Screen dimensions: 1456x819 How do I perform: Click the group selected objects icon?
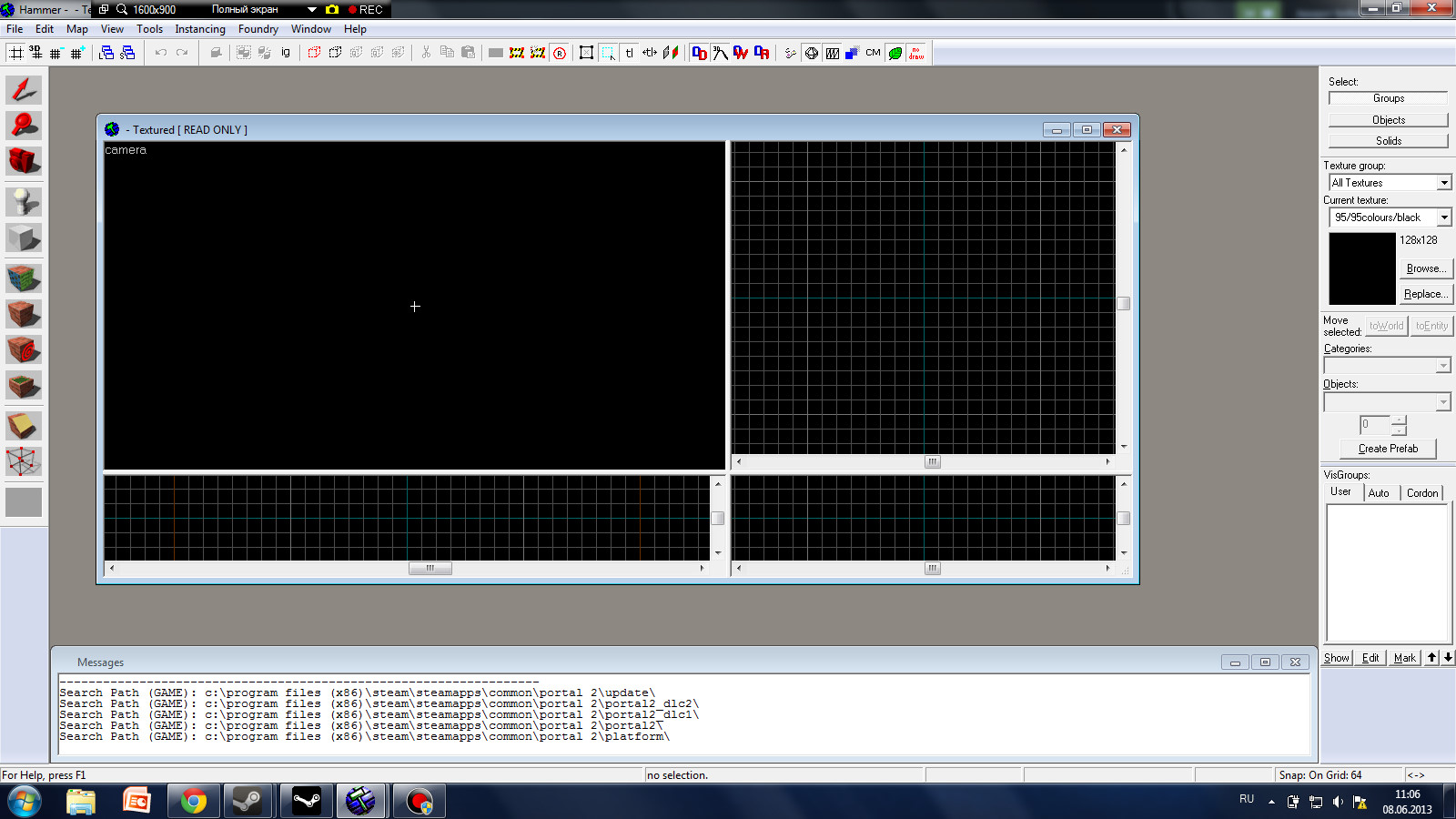coord(244,53)
